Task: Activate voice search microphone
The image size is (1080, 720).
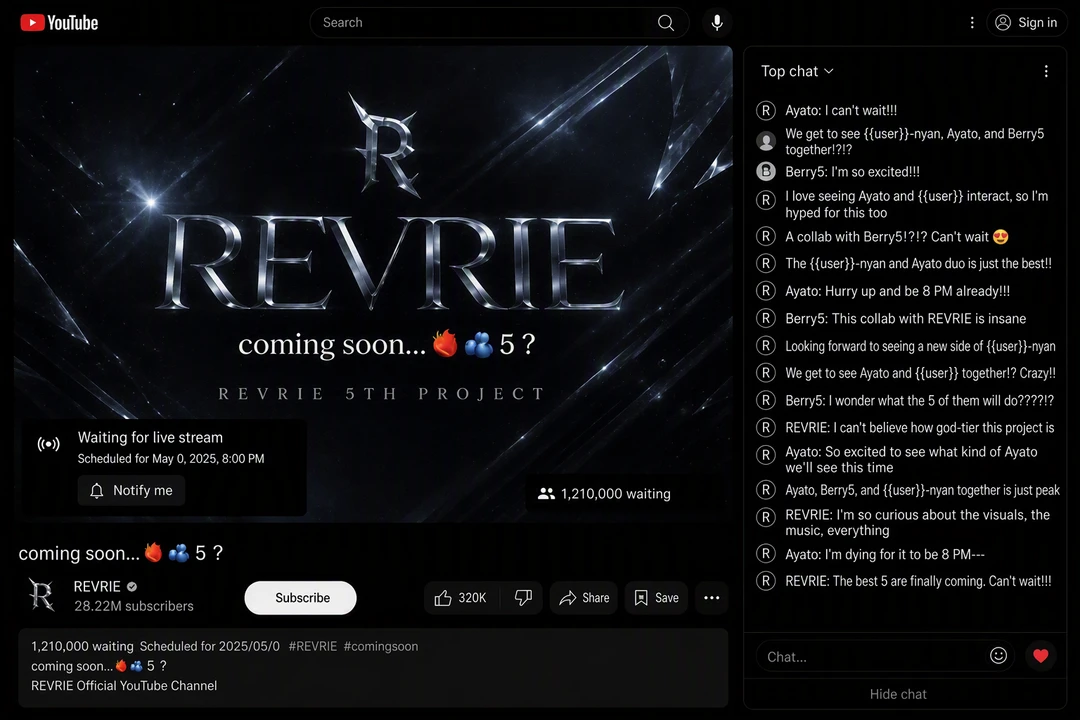Action: point(717,23)
